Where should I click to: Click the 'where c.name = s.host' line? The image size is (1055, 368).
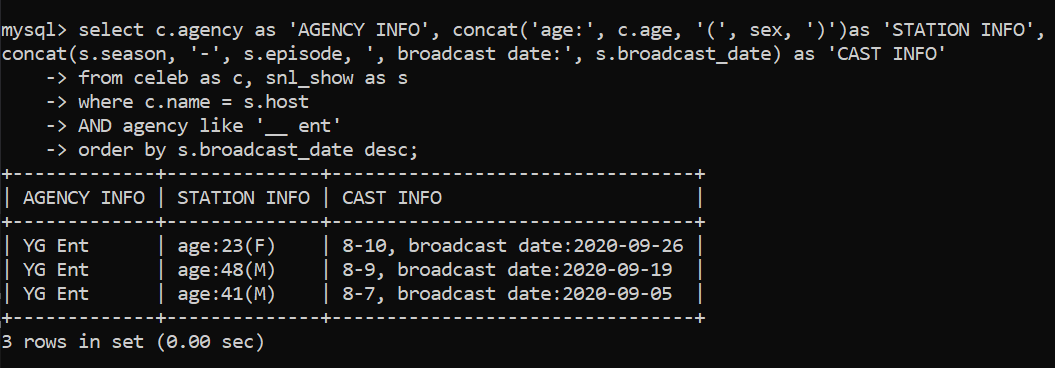pos(194,102)
